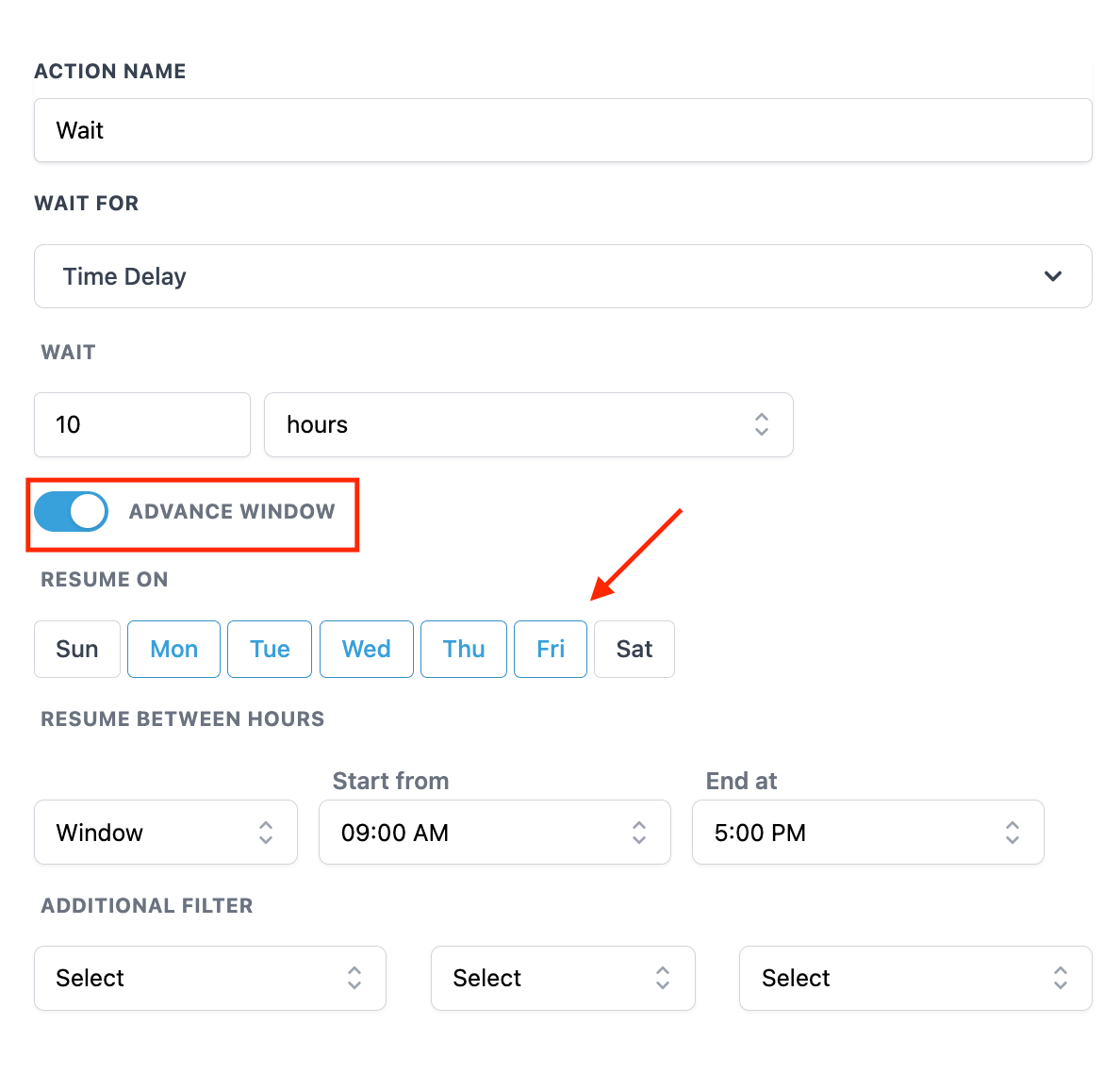Viewport: 1120px width, 1073px height.
Task: Click the wait duration number field
Action: 142,424
